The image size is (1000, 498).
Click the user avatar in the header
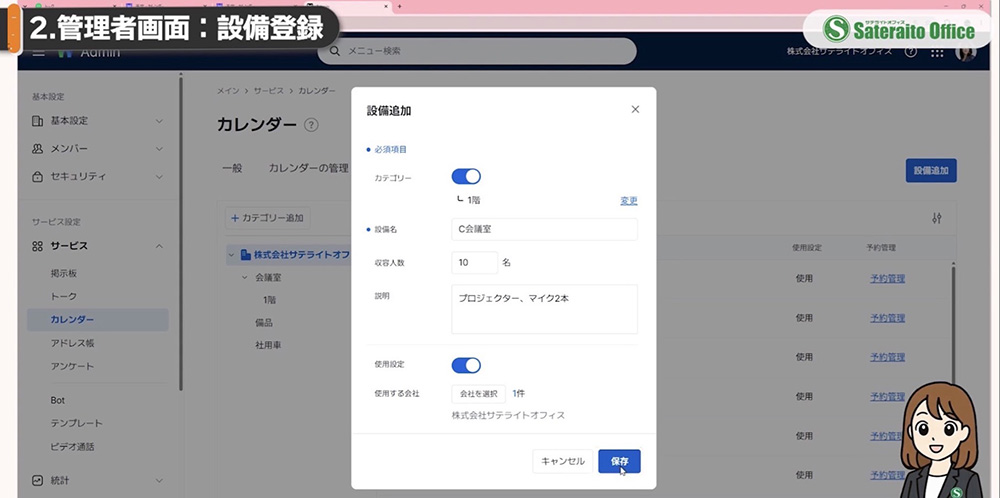pos(966,52)
